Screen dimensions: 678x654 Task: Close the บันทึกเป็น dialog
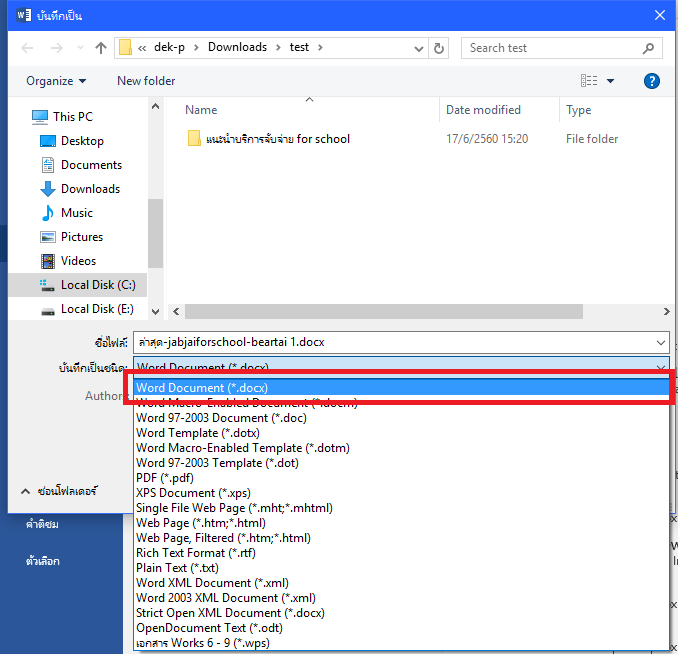[660, 16]
